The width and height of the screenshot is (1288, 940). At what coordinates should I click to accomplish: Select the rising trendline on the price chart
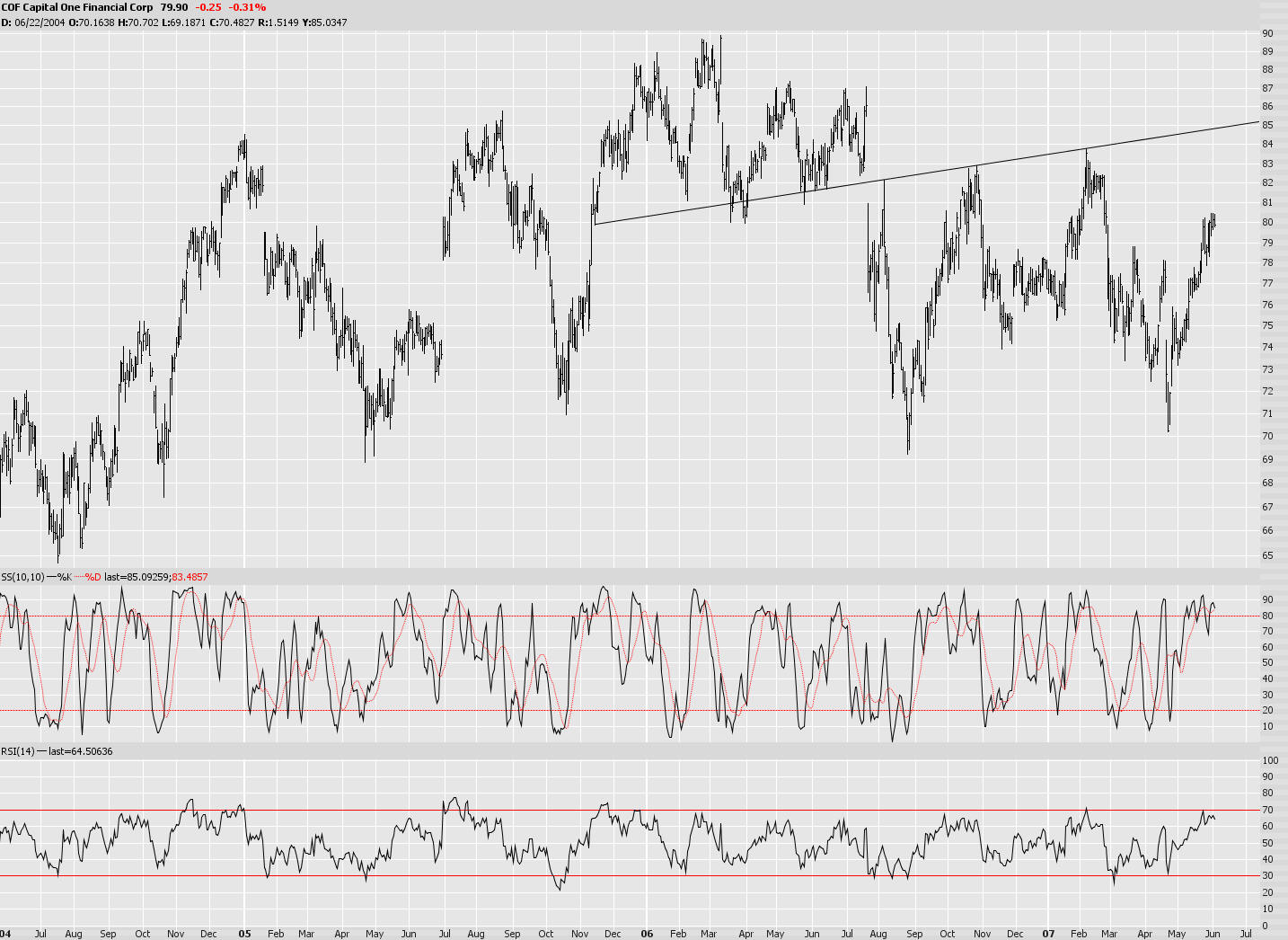(925, 173)
